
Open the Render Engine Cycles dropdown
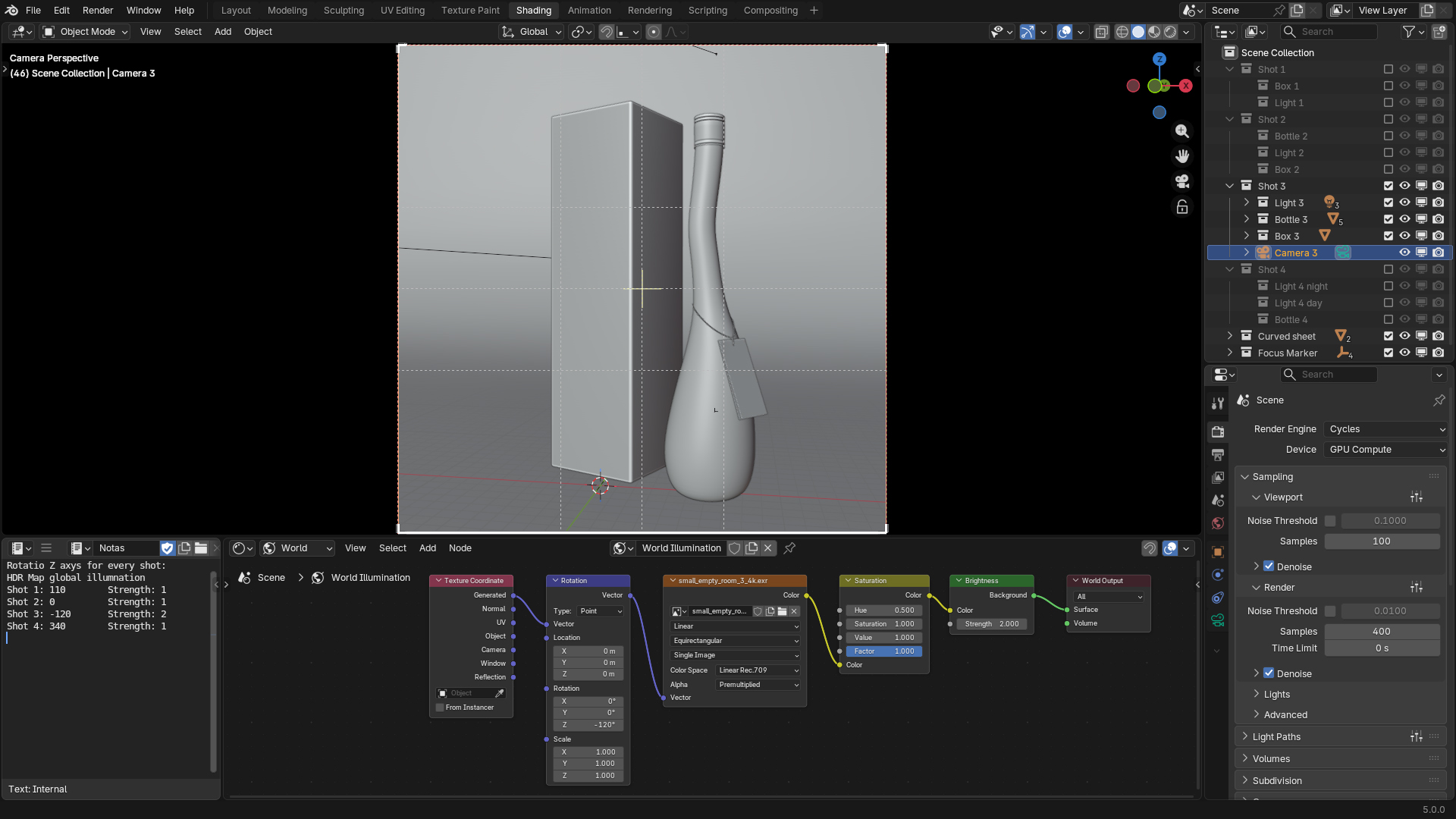click(x=1385, y=429)
